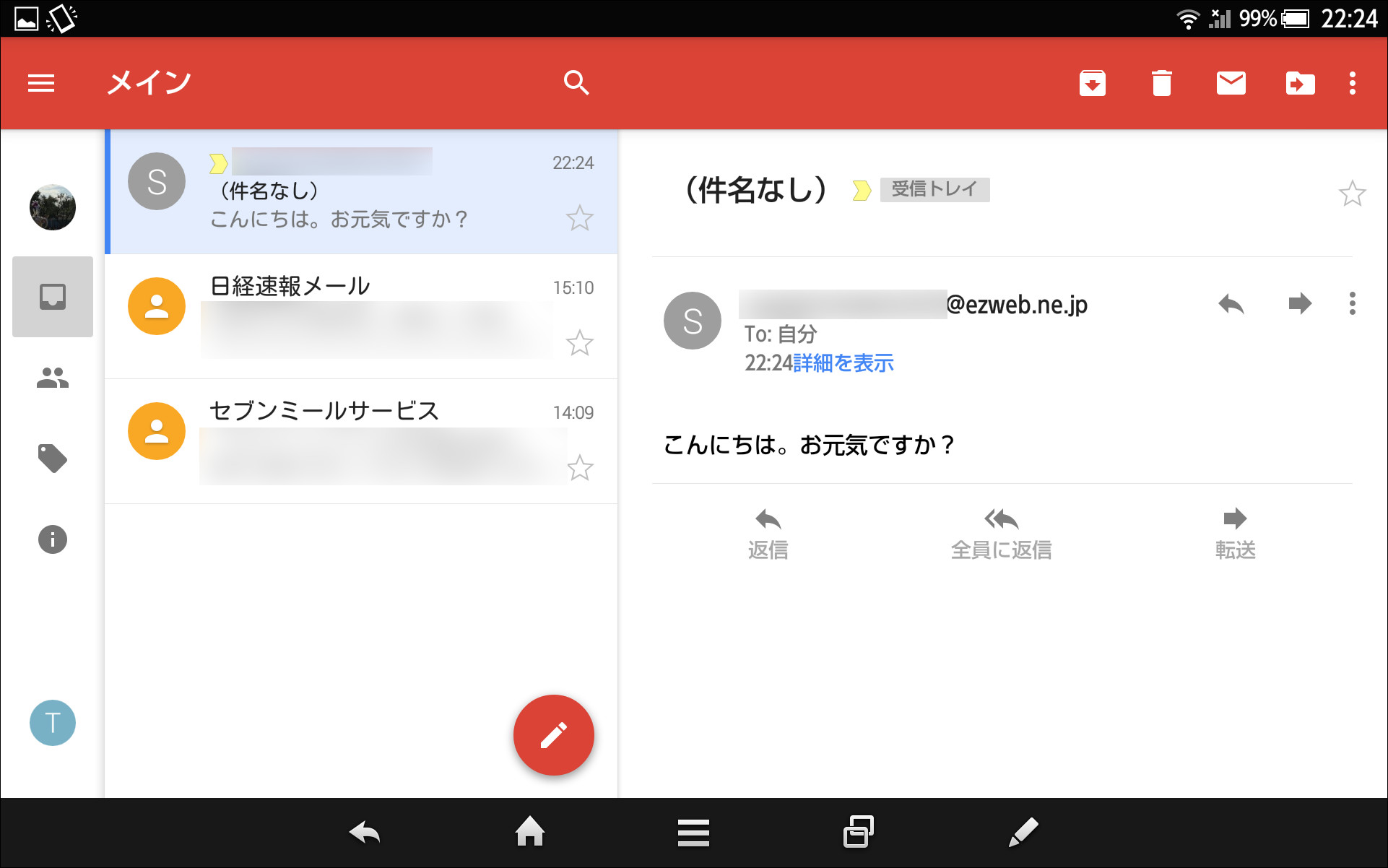Open the navigation drawer with the hamburger menu
Viewport: 1388px width, 868px height.
pos(41,82)
